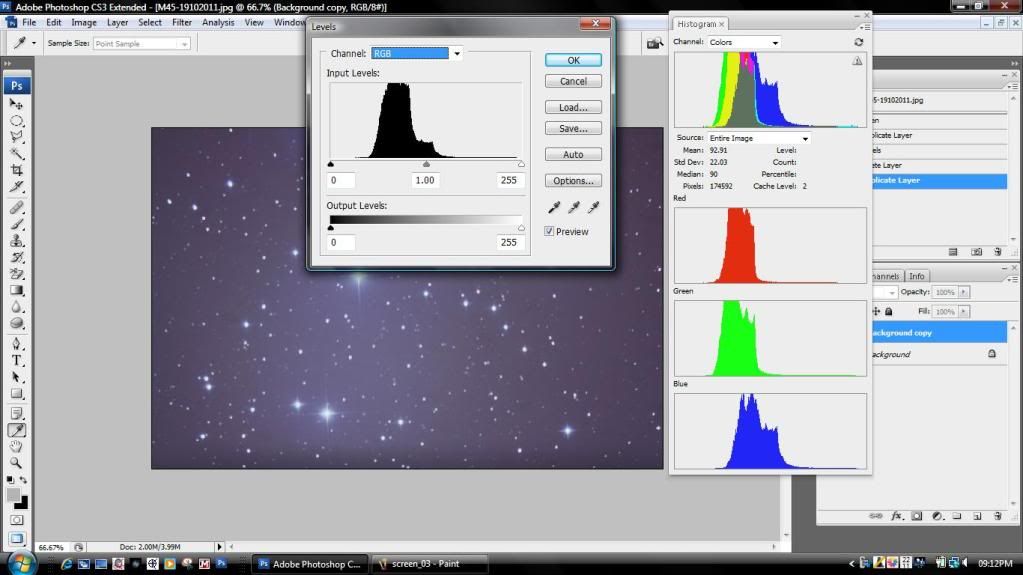Click the cached data warning triangle
The image size is (1023, 575).
857,61
